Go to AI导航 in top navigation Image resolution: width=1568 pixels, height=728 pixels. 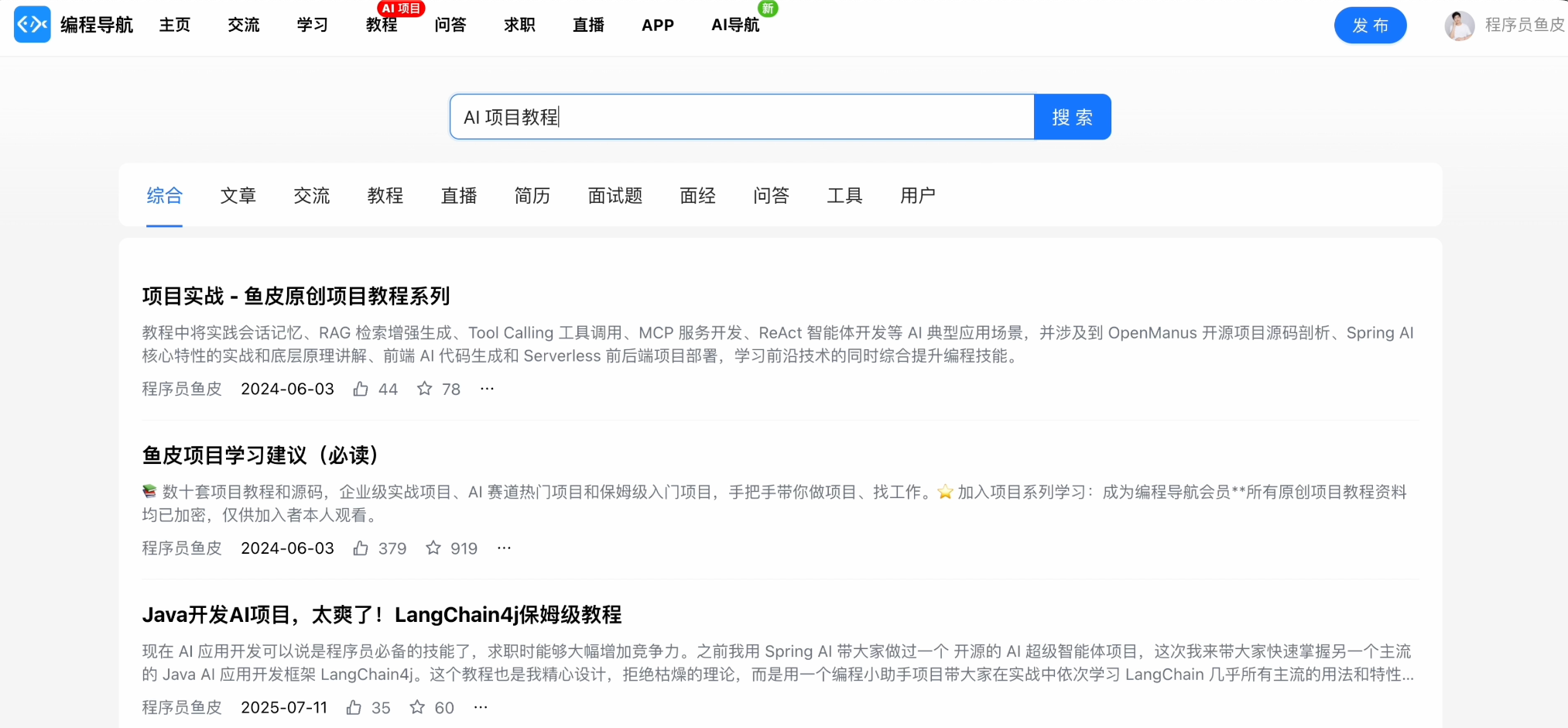[x=735, y=25]
